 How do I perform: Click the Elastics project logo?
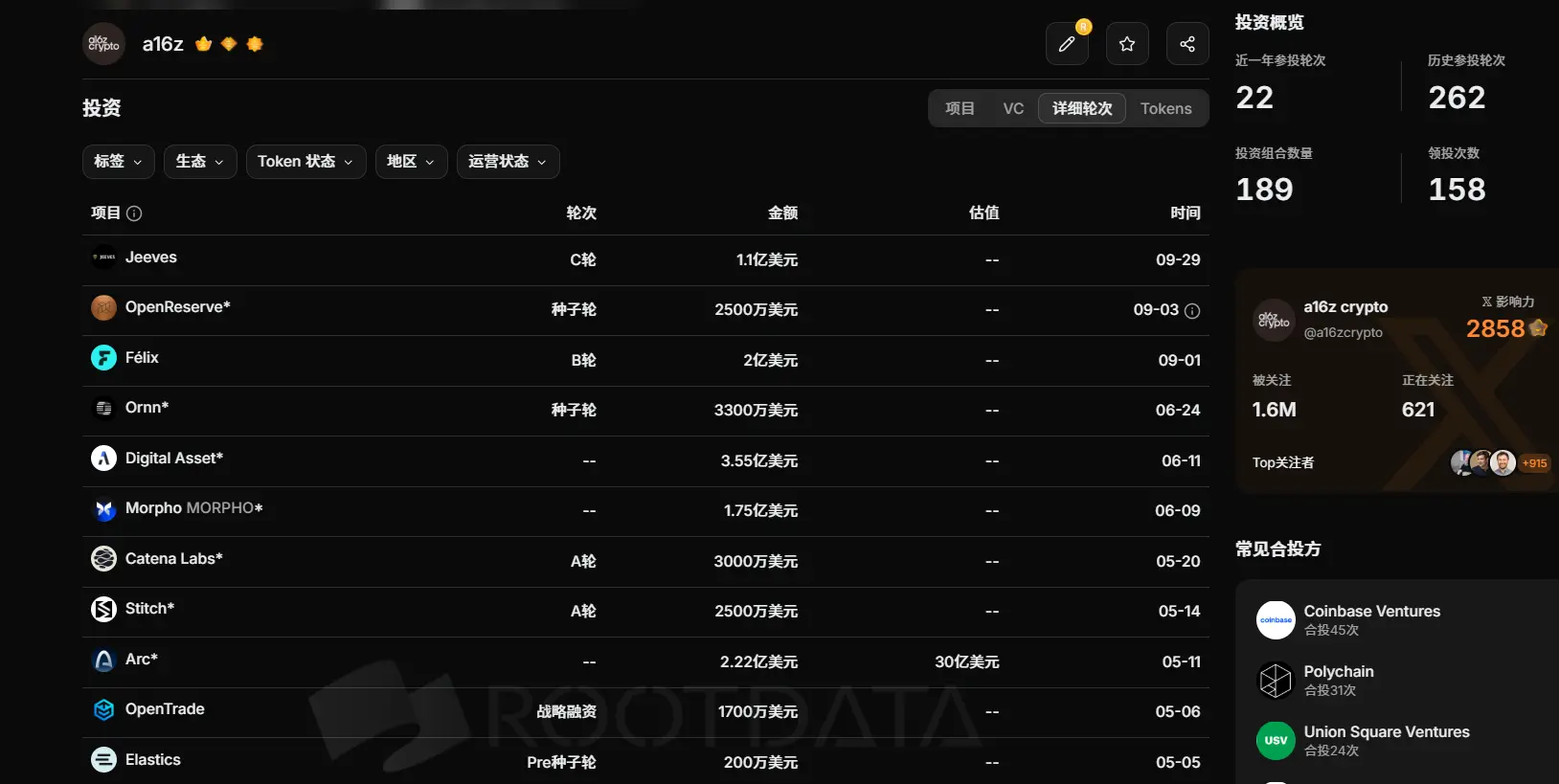(103, 760)
